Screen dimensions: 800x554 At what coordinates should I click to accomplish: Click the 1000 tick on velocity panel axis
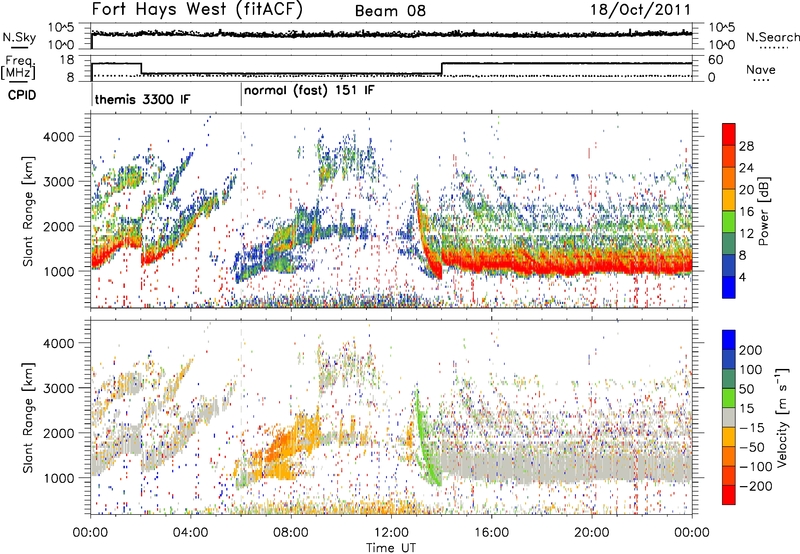pyautogui.click(x=58, y=478)
